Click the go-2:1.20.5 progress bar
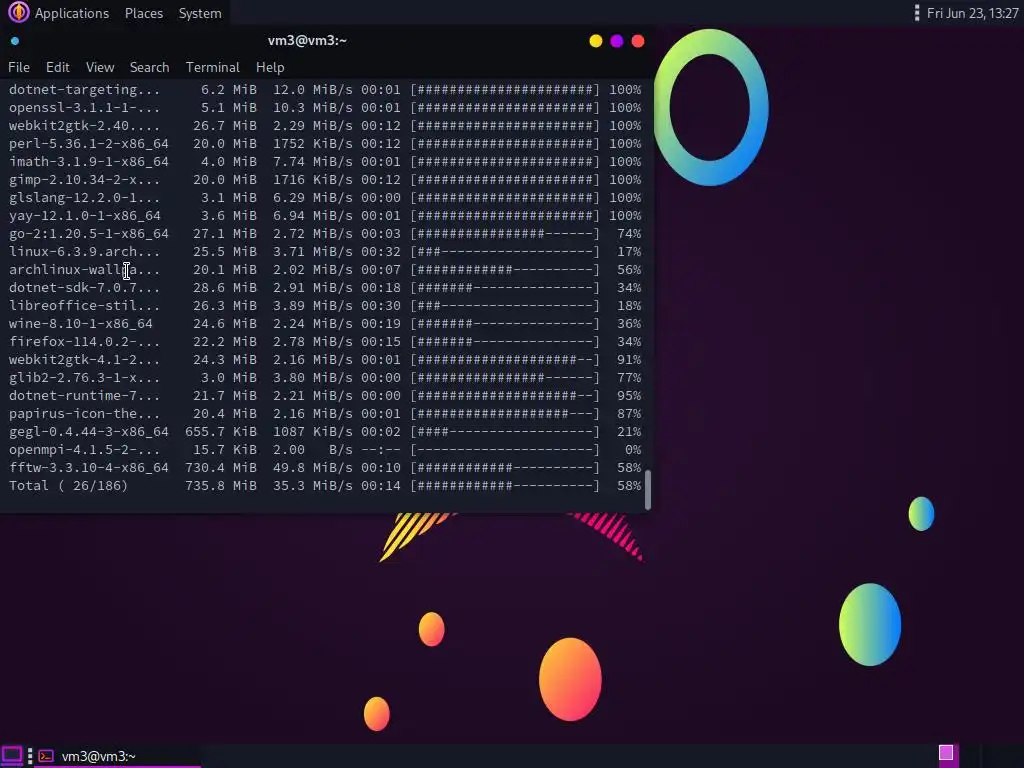Image resolution: width=1024 pixels, height=768 pixels. click(x=505, y=234)
